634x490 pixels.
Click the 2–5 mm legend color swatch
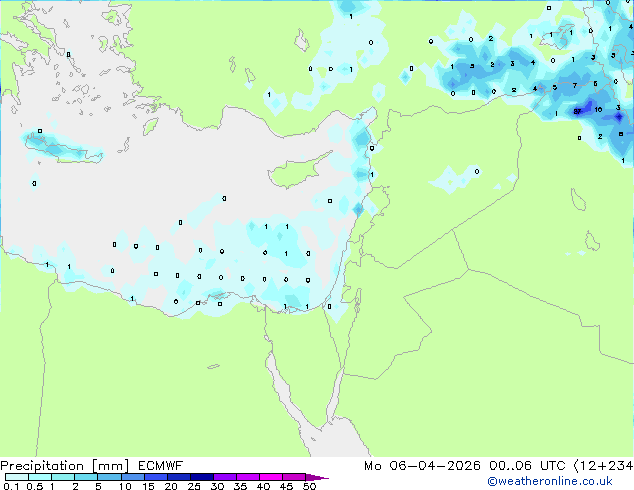click(86, 477)
